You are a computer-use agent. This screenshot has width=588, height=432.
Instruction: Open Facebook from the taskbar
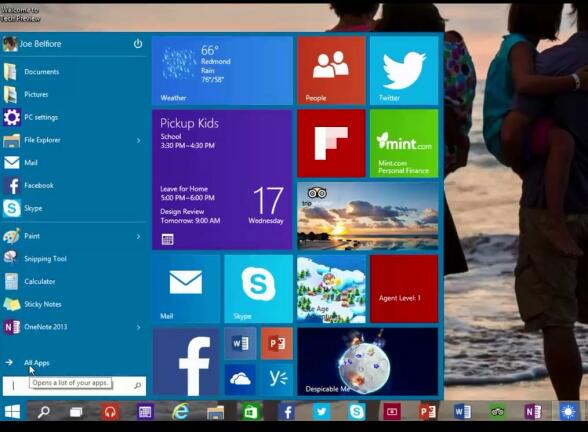(x=287, y=412)
